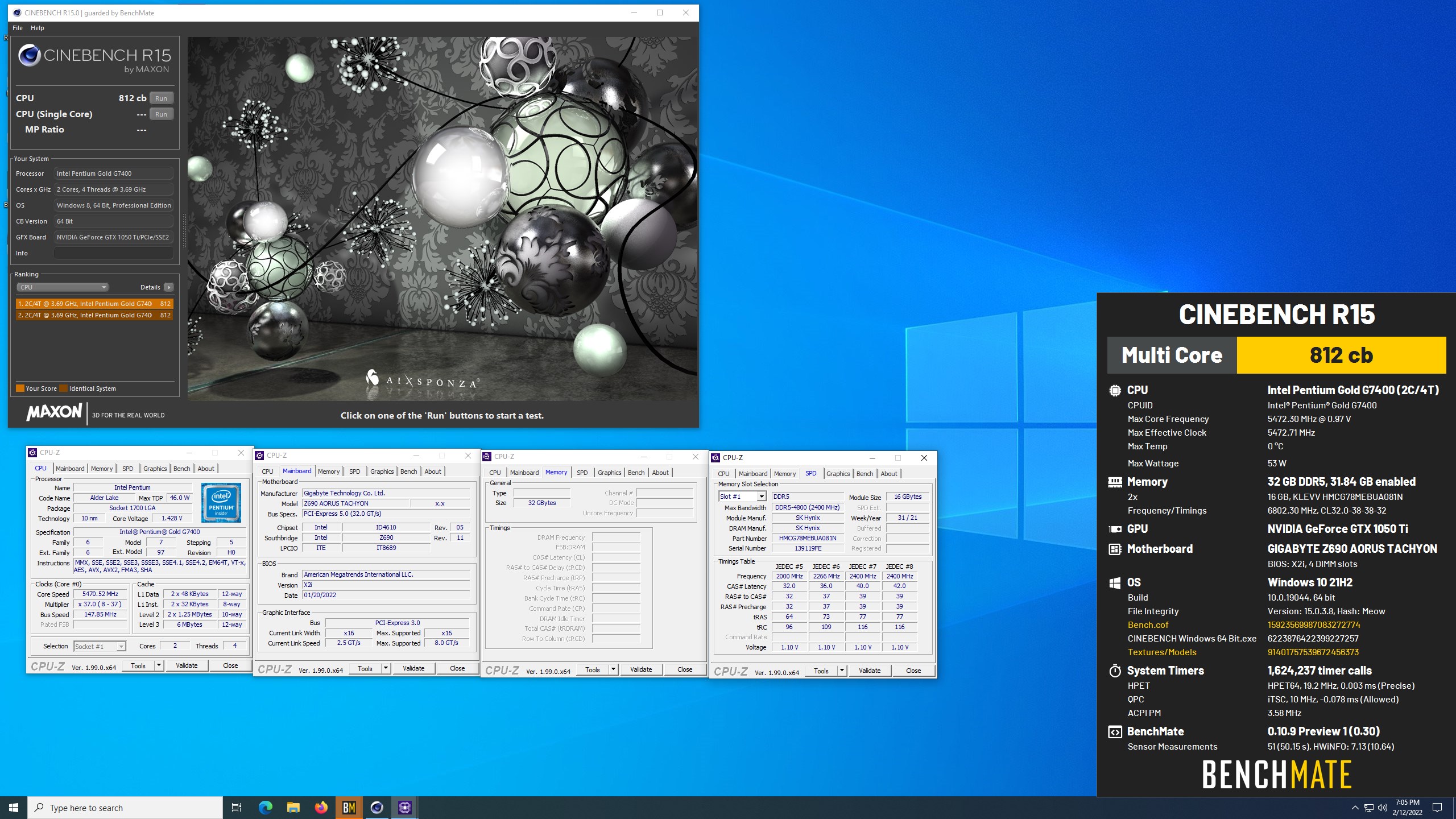The height and width of the screenshot is (819, 1456).
Task: Click Validate in the SPD CPU-Z window
Action: pos(870,671)
